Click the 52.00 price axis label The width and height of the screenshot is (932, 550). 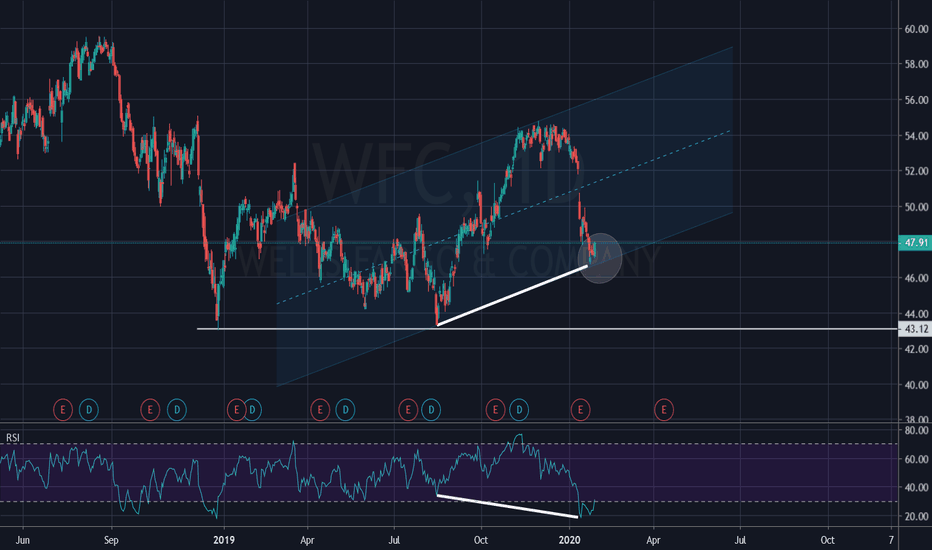click(x=916, y=171)
